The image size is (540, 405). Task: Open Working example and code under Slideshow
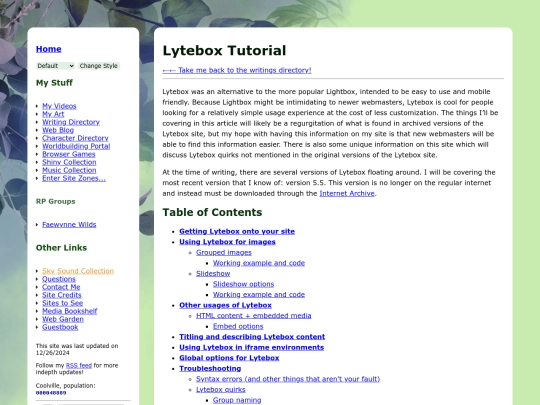coord(259,295)
